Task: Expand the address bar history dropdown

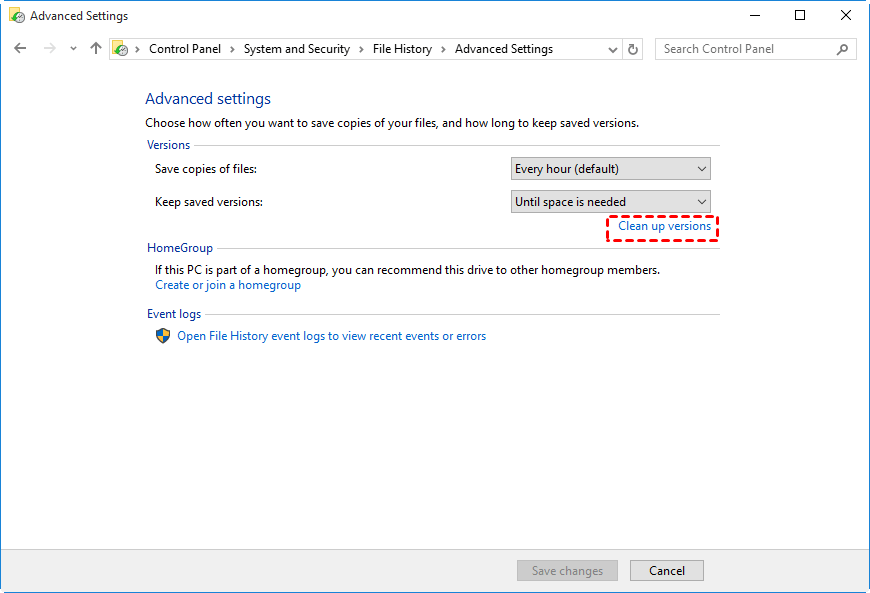Action: [x=613, y=49]
